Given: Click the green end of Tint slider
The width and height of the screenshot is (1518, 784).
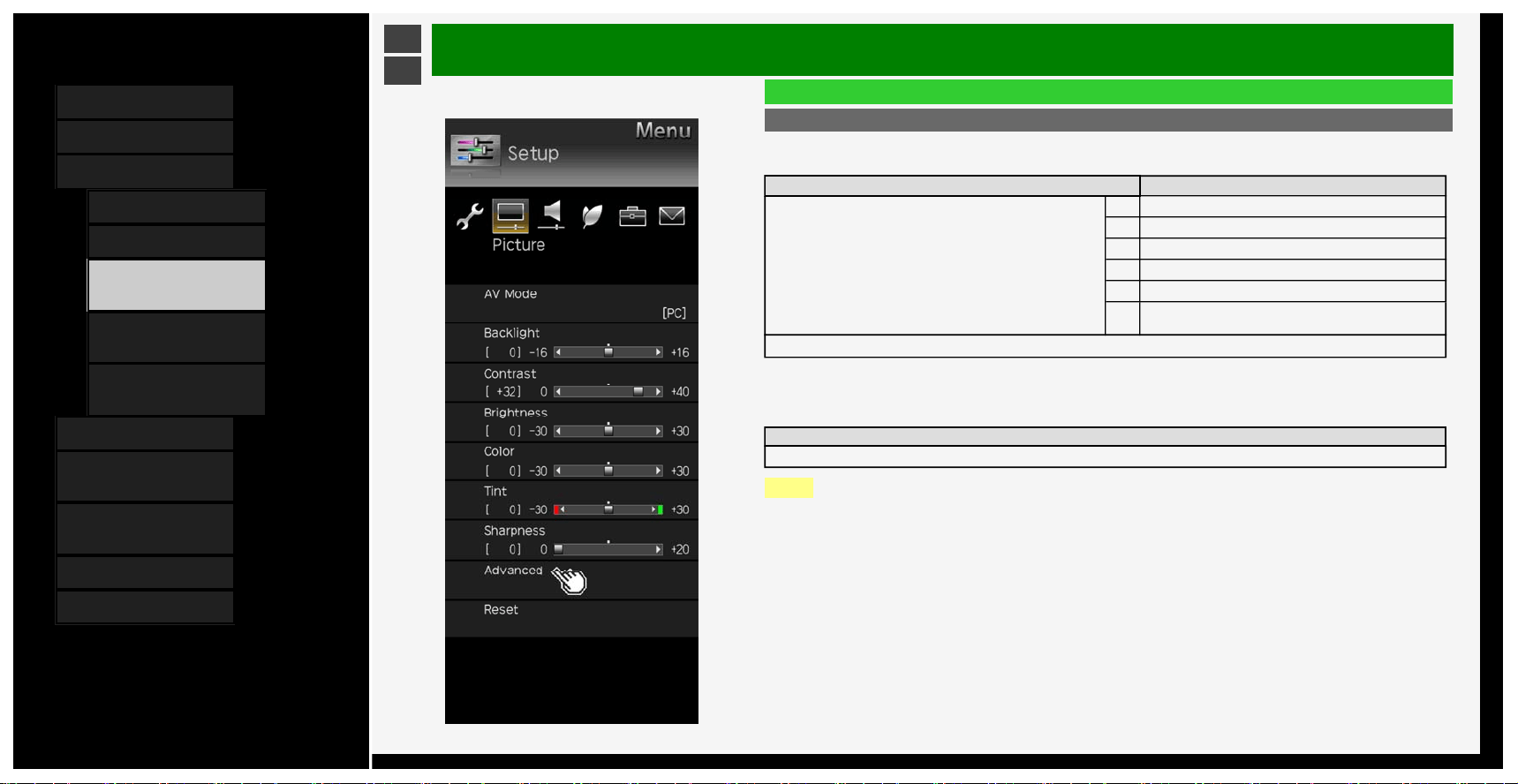Looking at the screenshot, I should click(x=660, y=509).
